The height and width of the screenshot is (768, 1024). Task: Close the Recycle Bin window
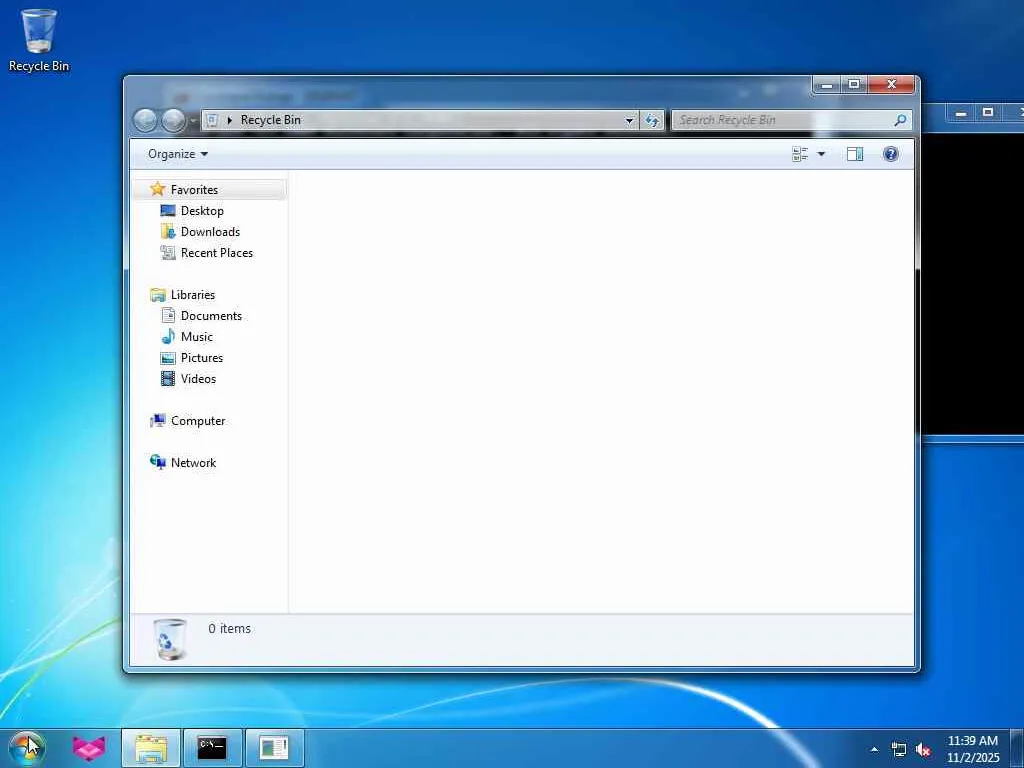(891, 85)
